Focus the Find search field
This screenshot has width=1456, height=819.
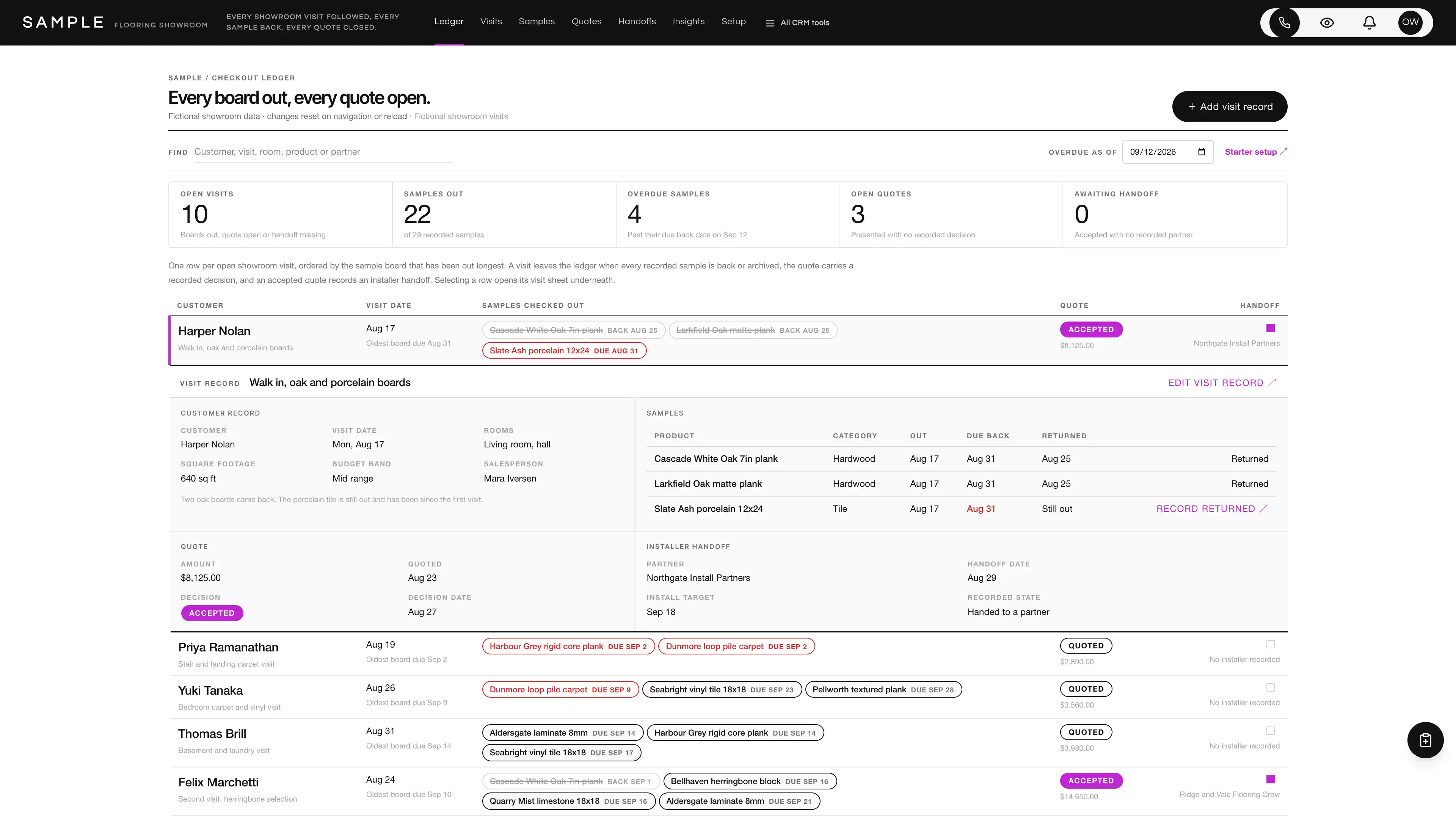323,152
